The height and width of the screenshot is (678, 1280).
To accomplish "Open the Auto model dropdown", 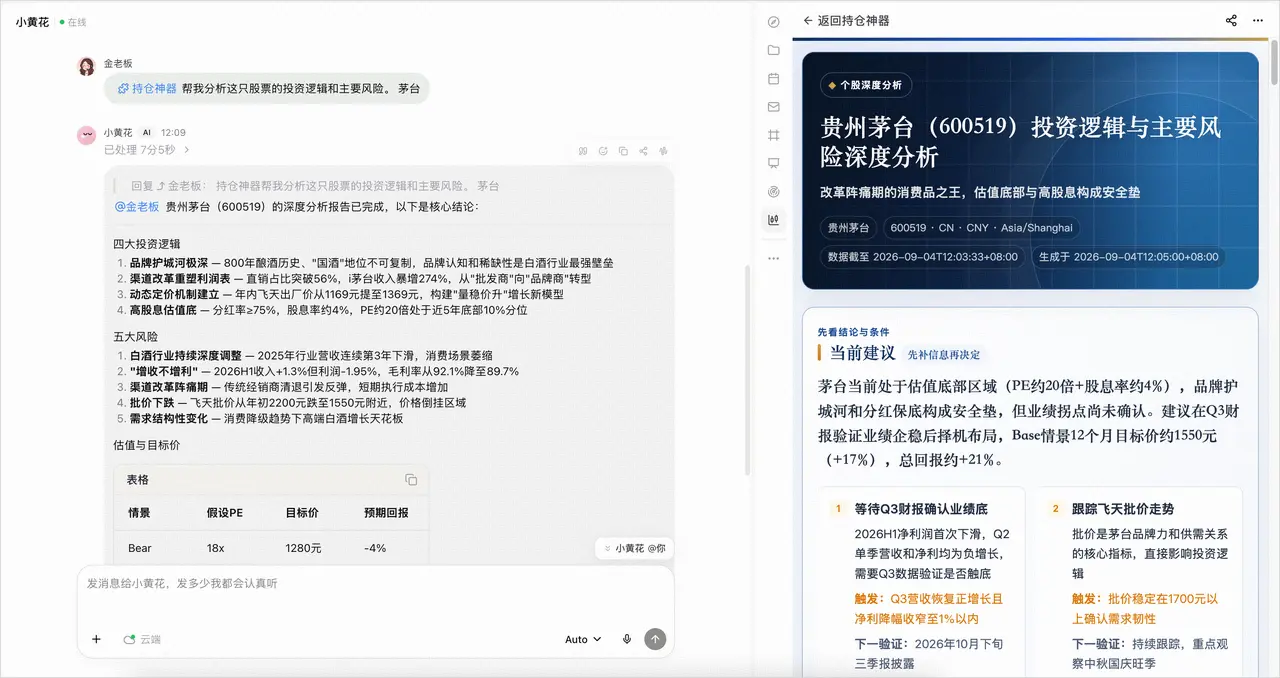I will tap(583, 639).
